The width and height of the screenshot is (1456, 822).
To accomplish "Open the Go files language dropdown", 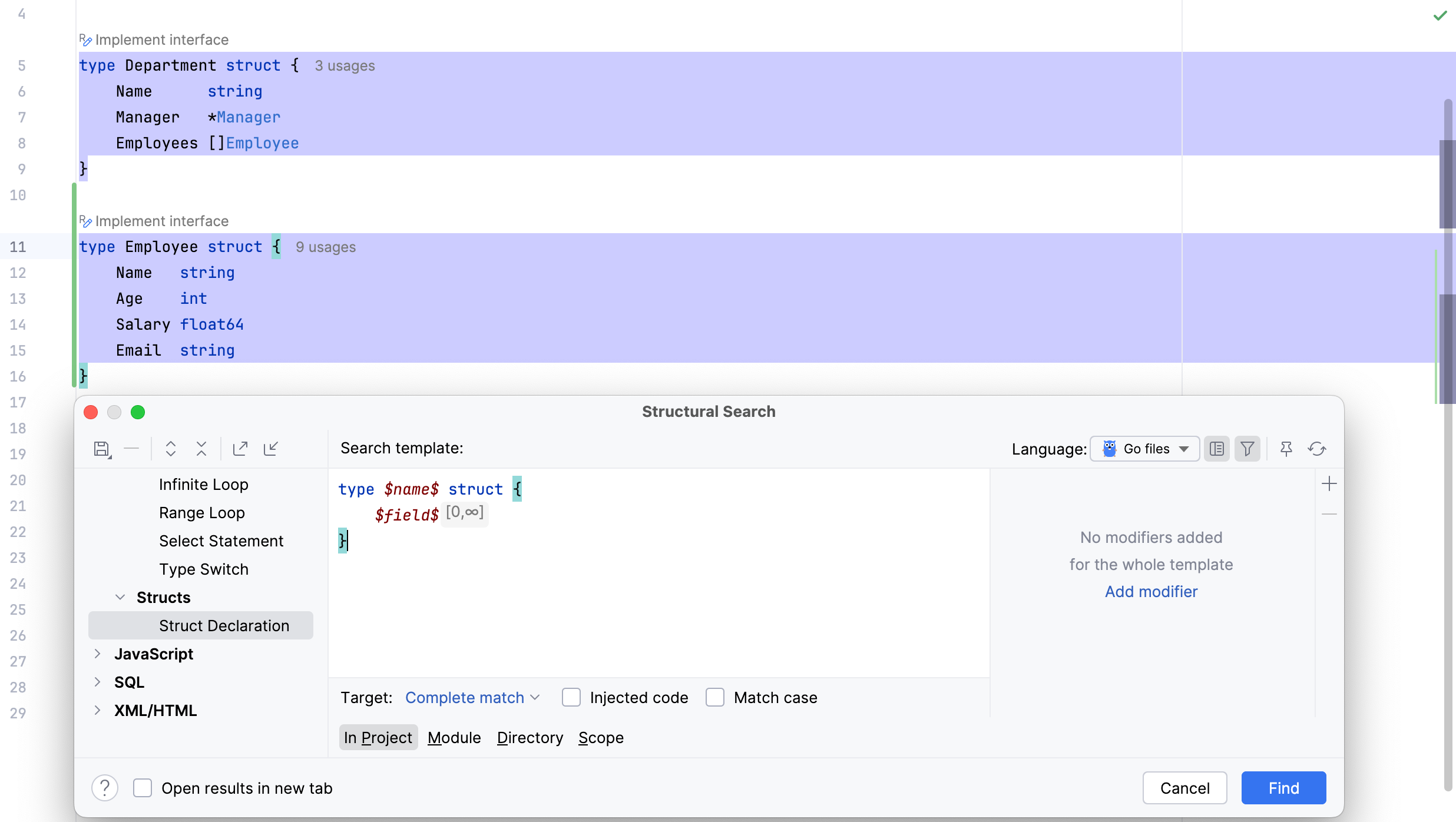I will click(1144, 448).
